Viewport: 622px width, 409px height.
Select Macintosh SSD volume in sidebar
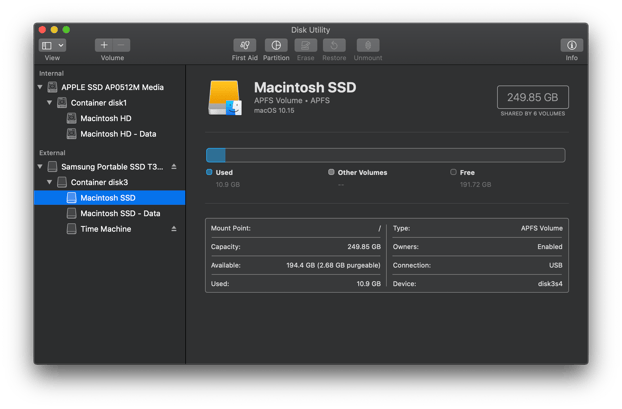pyautogui.click(x=109, y=198)
